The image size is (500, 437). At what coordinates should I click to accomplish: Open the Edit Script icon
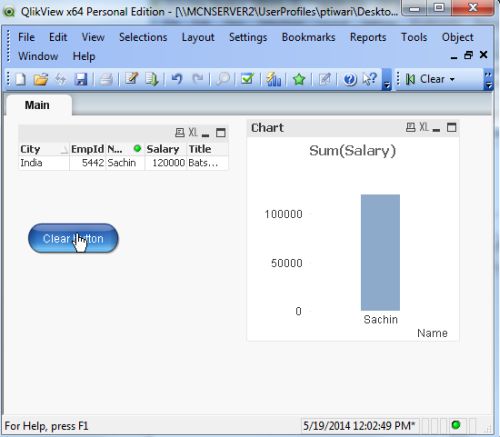coord(131,79)
